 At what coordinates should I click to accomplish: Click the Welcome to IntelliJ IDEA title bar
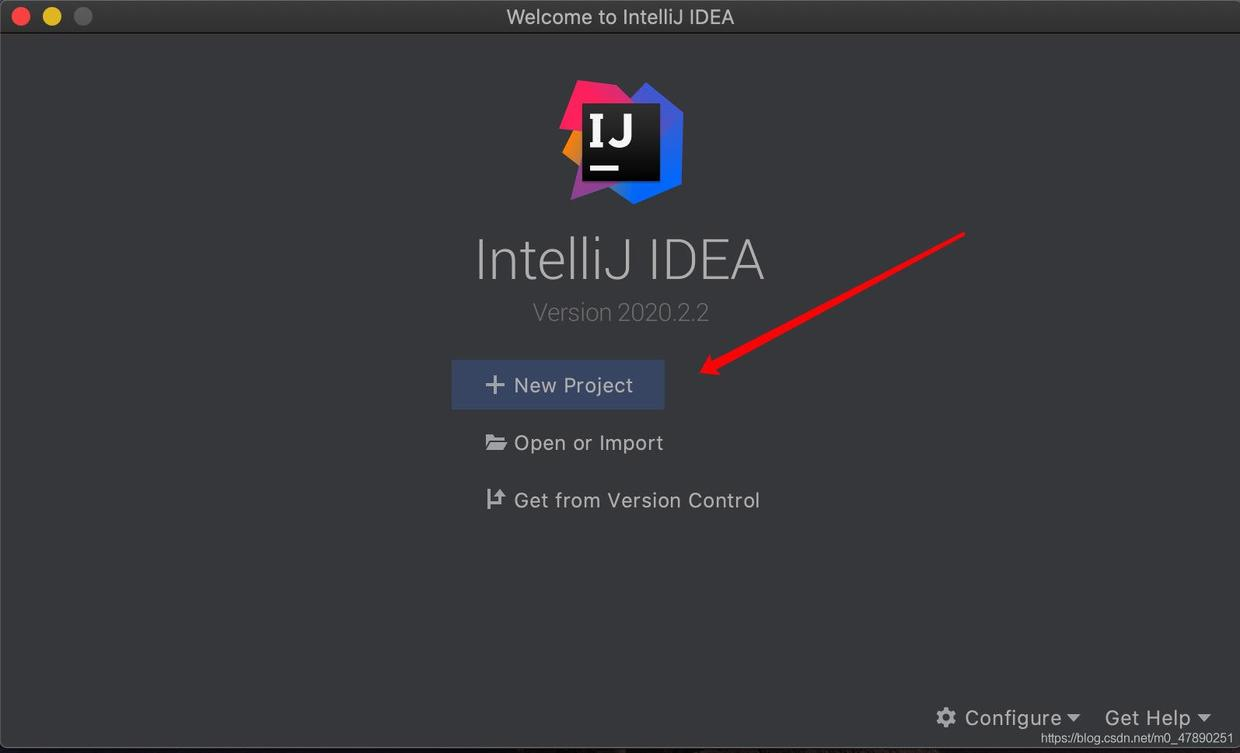[620, 17]
